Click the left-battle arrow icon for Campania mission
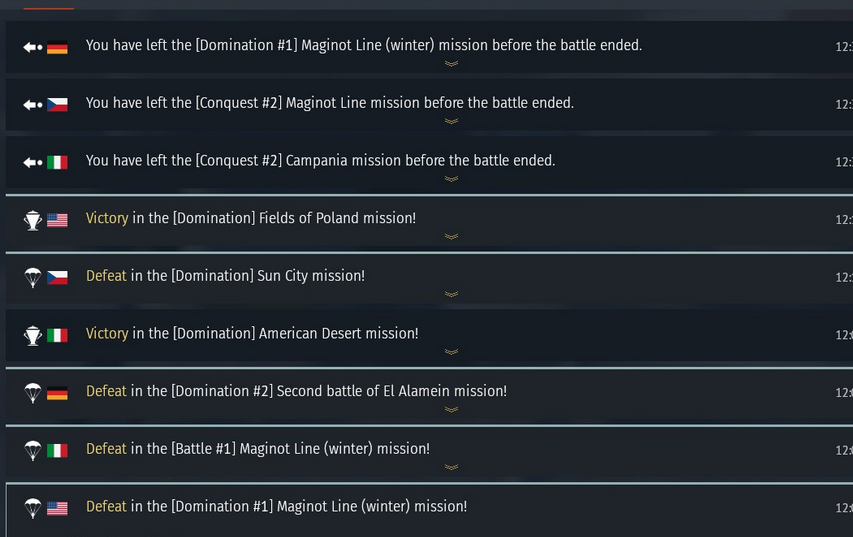Viewport: 853px width, 537px height. click(x=32, y=162)
